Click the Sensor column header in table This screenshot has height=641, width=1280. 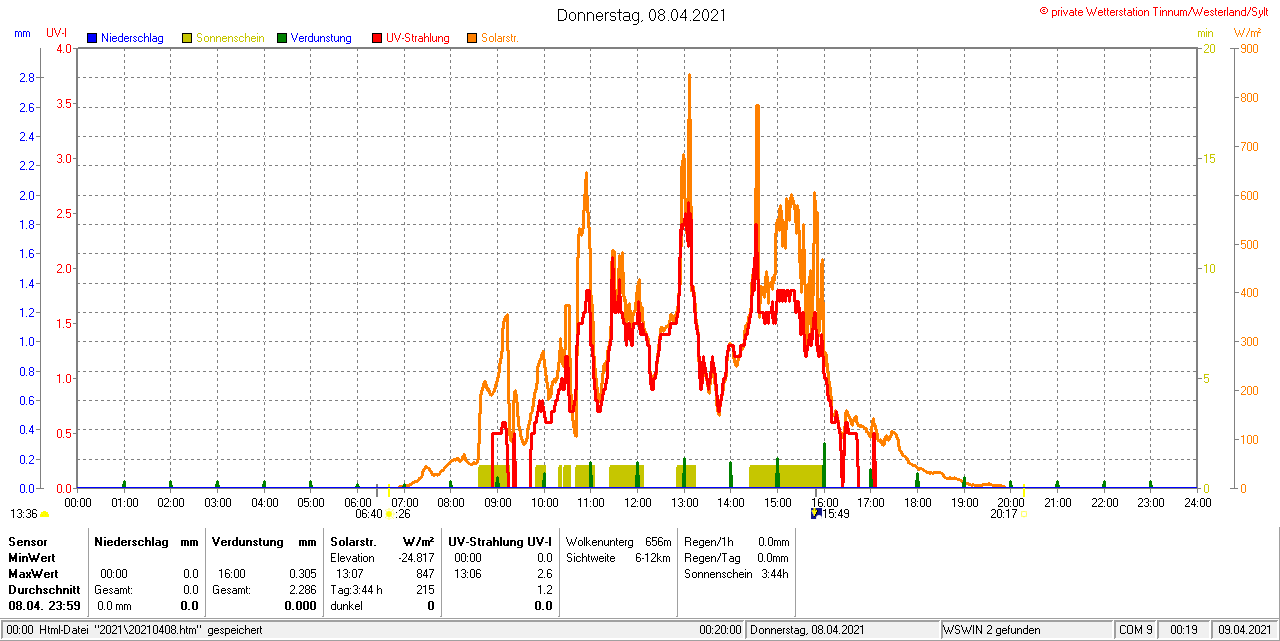[x=27, y=541]
